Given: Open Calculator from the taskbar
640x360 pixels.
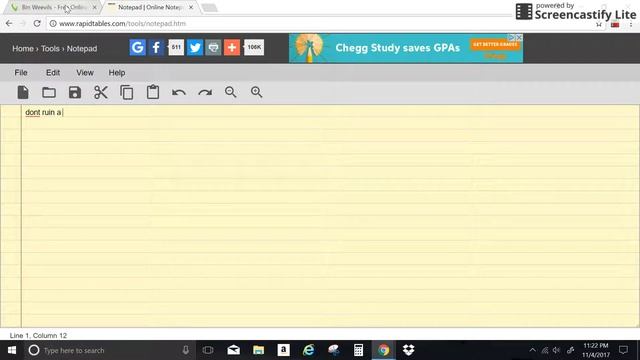Looking at the screenshot, I should pyautogui.click(x=358, y=350).
